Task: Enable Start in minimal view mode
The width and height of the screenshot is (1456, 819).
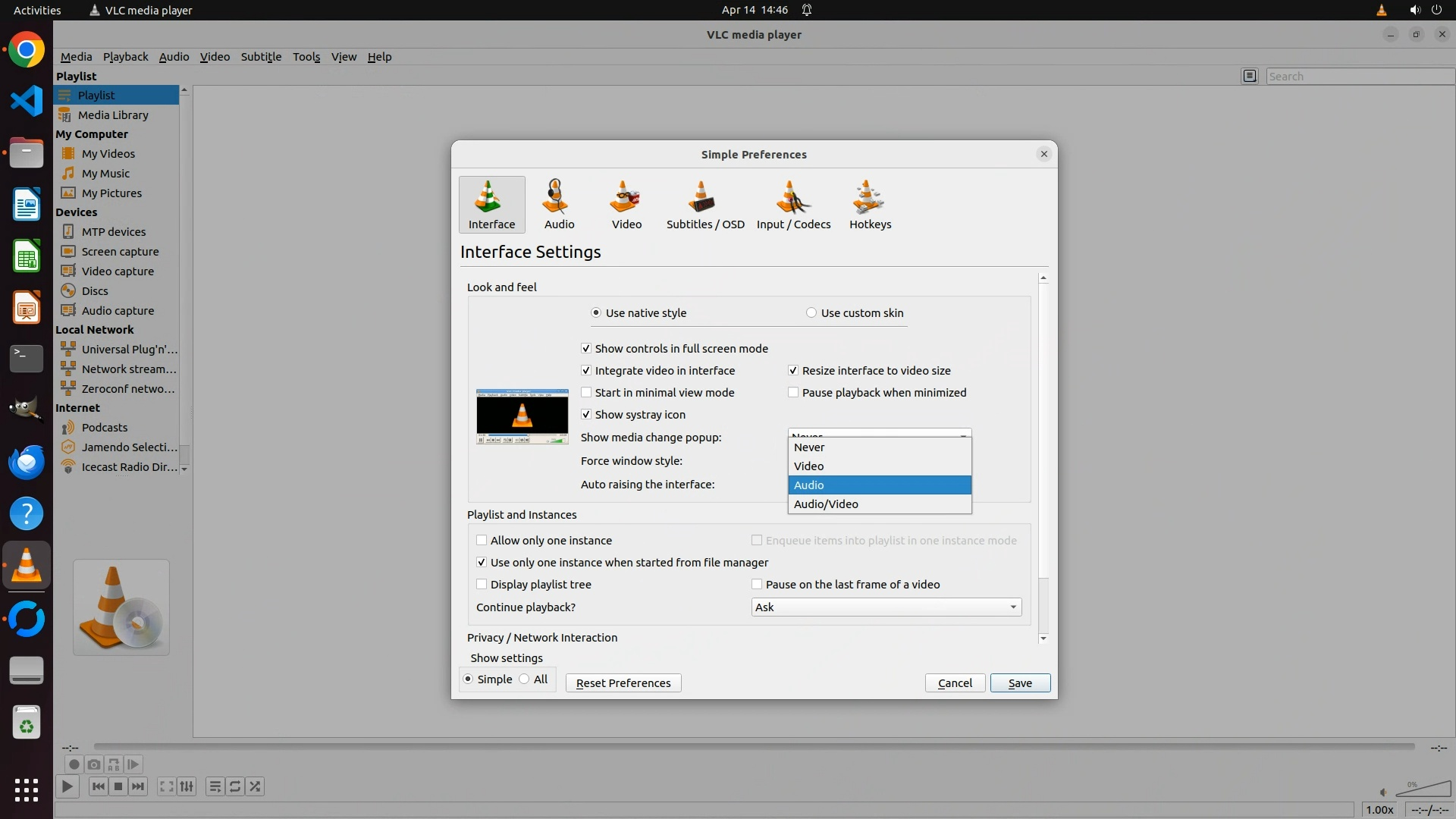Action: tap(586, 393)
